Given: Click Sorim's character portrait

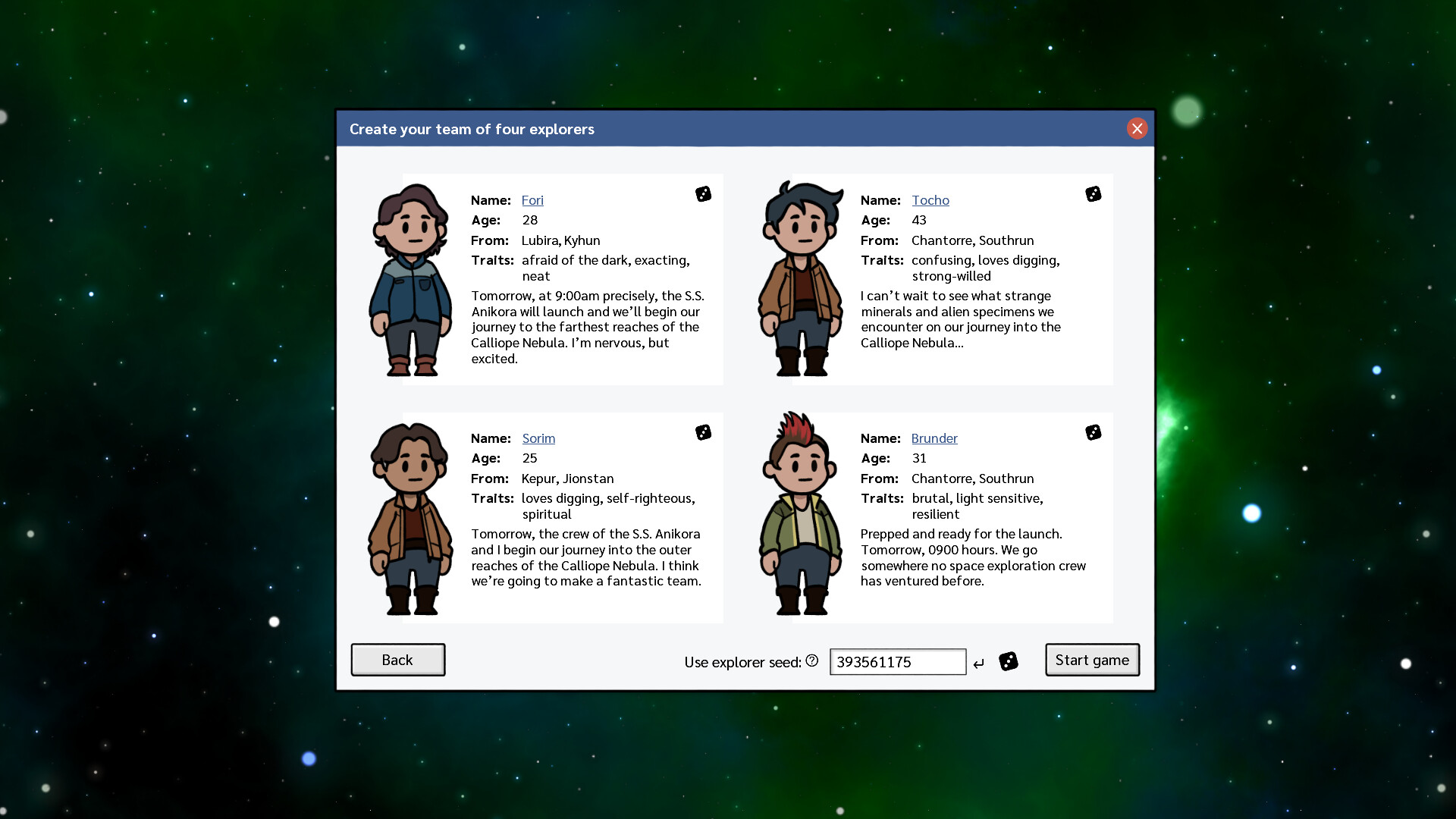Looking at the screenshot, I should pyautogui.click(x=410, y=519).
